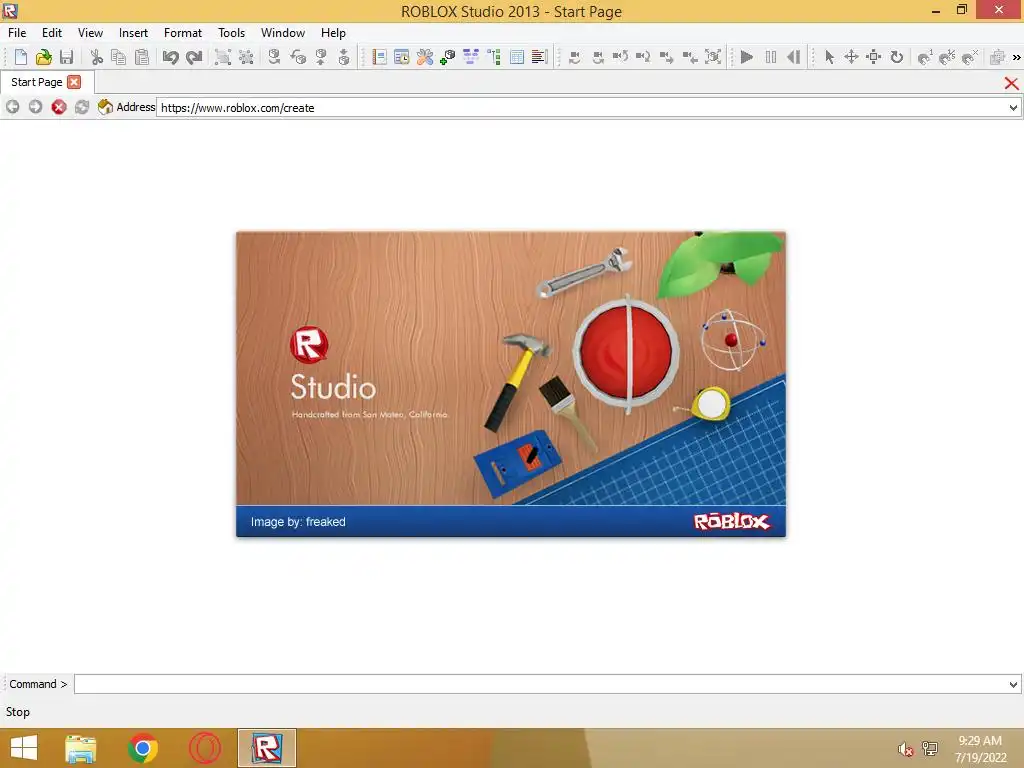This screenshot has height=768, width=1024.
Task: Click the red X closing document pane
Action: coord(1011,83)
